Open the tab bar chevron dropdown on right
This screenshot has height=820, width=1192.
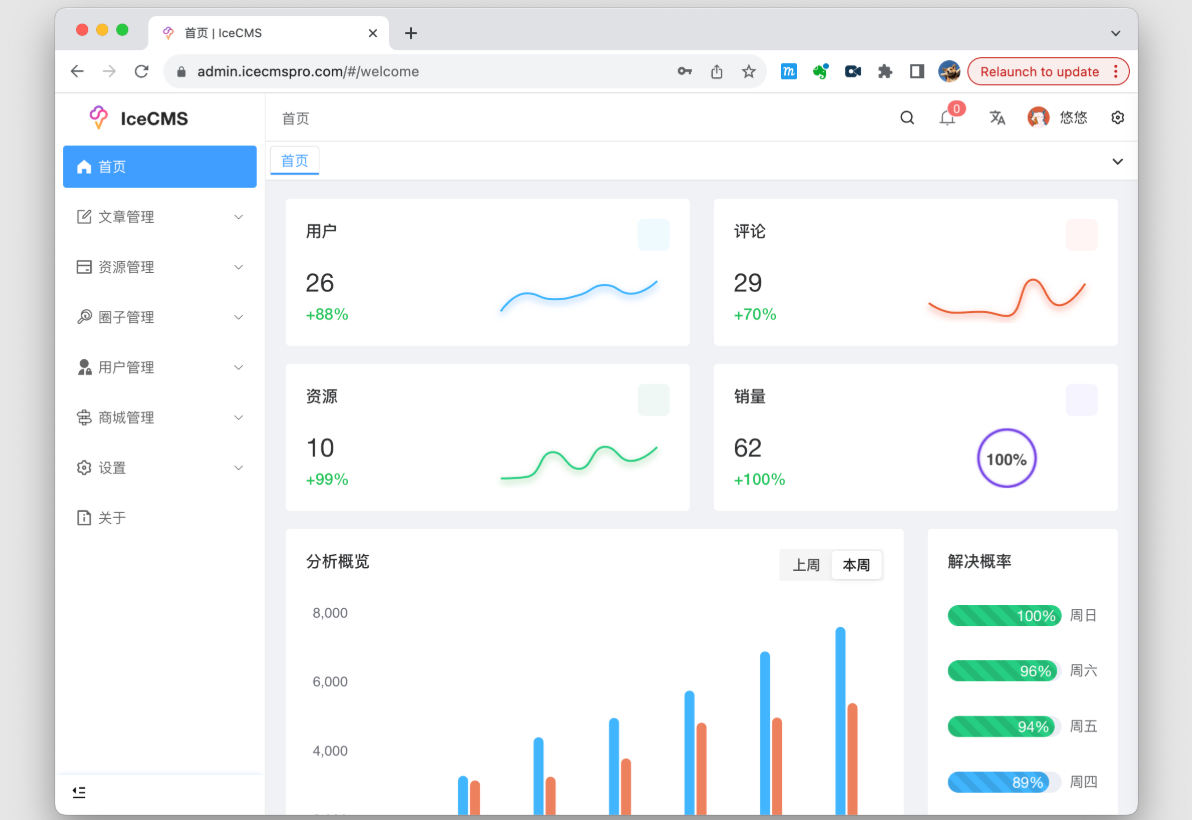pyautogui.click(x=1117, y=160)
